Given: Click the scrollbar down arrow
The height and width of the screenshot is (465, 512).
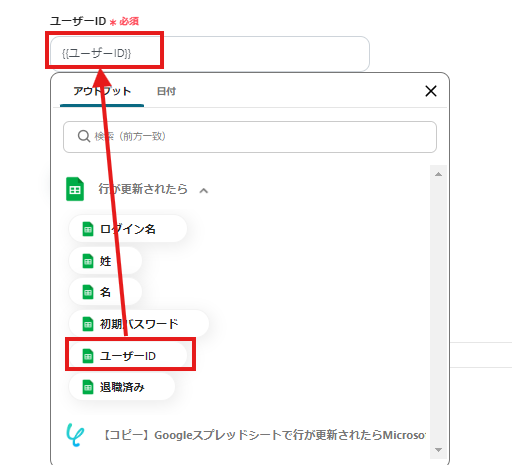Looking at the screenshot, I should 438,450.
